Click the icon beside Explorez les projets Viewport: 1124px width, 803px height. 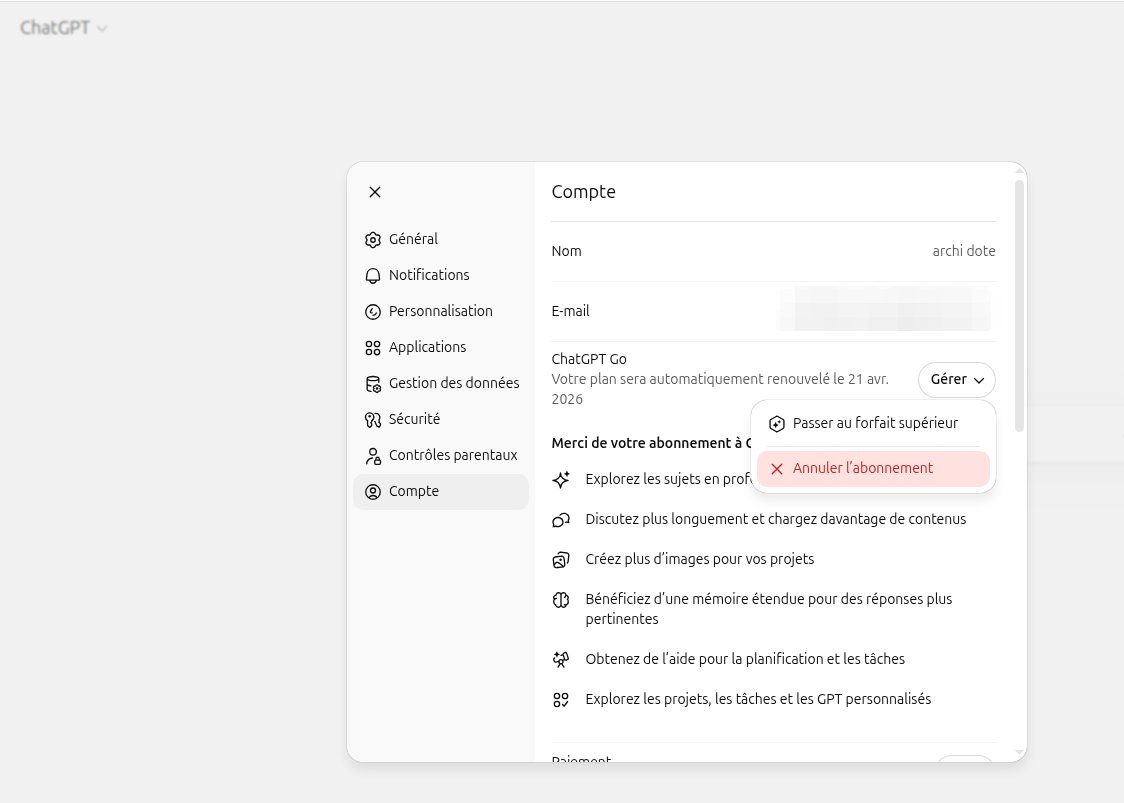(x=561, y=699)
